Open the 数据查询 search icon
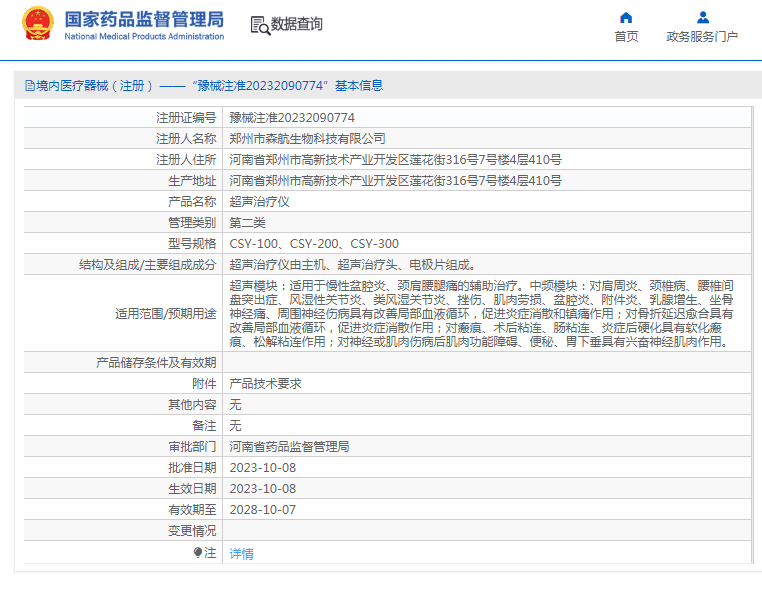Viewport: 762px width, 591px height. click(260, 25)
